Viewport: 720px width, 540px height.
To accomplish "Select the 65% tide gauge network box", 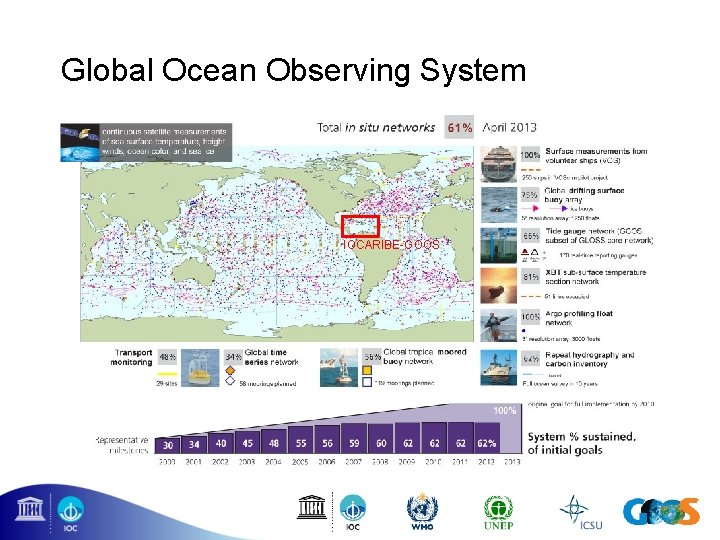I will 530,236.
